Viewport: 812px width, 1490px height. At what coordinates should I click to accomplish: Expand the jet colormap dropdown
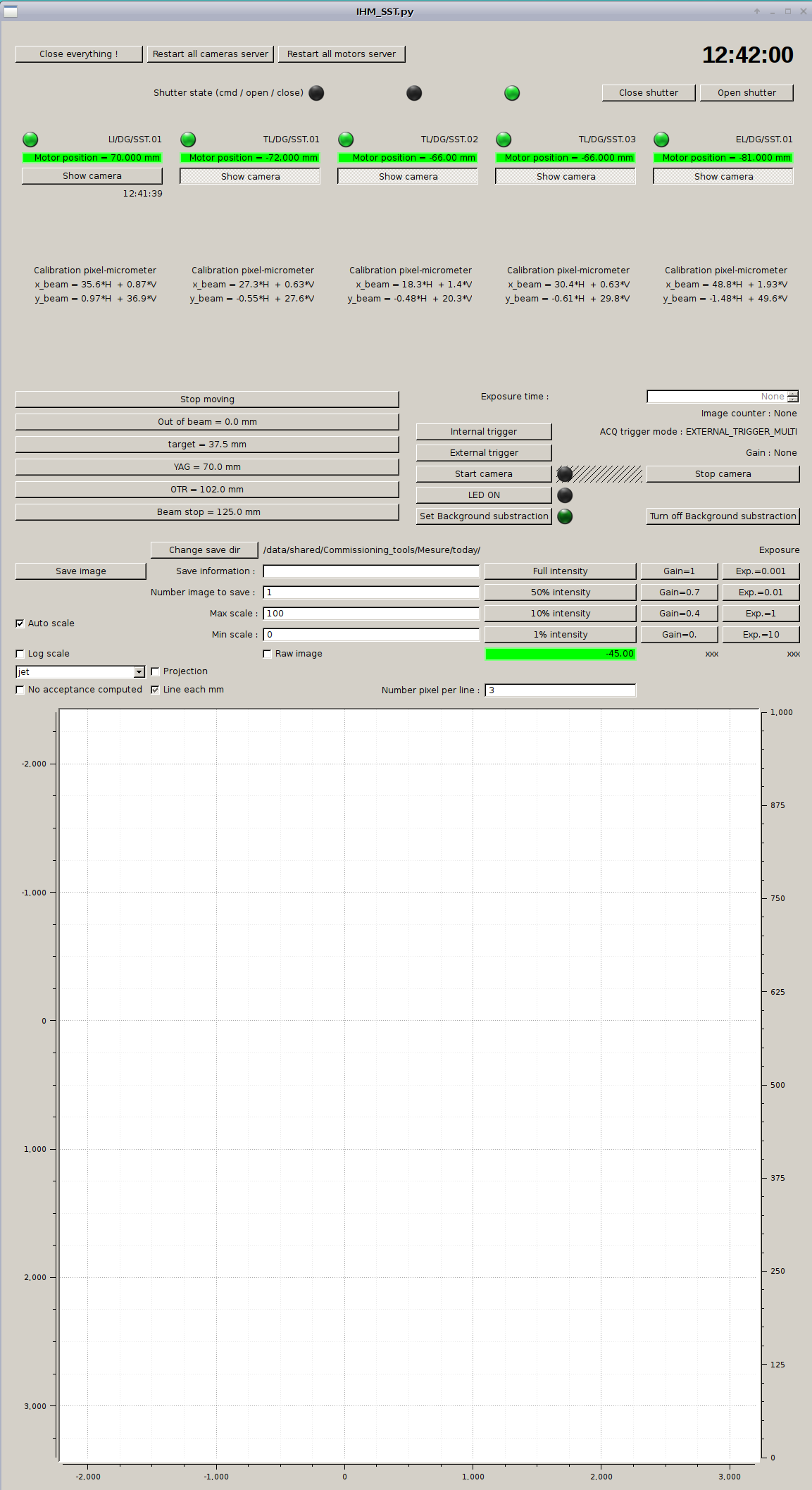(x=139, y=672)
